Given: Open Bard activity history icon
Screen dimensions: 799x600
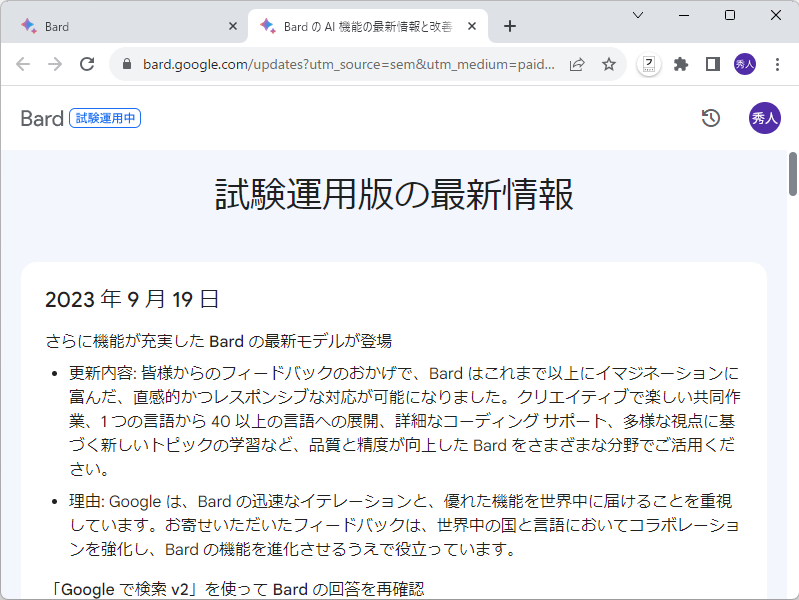Looking at the screenshot, I should (x=711, y=118).
